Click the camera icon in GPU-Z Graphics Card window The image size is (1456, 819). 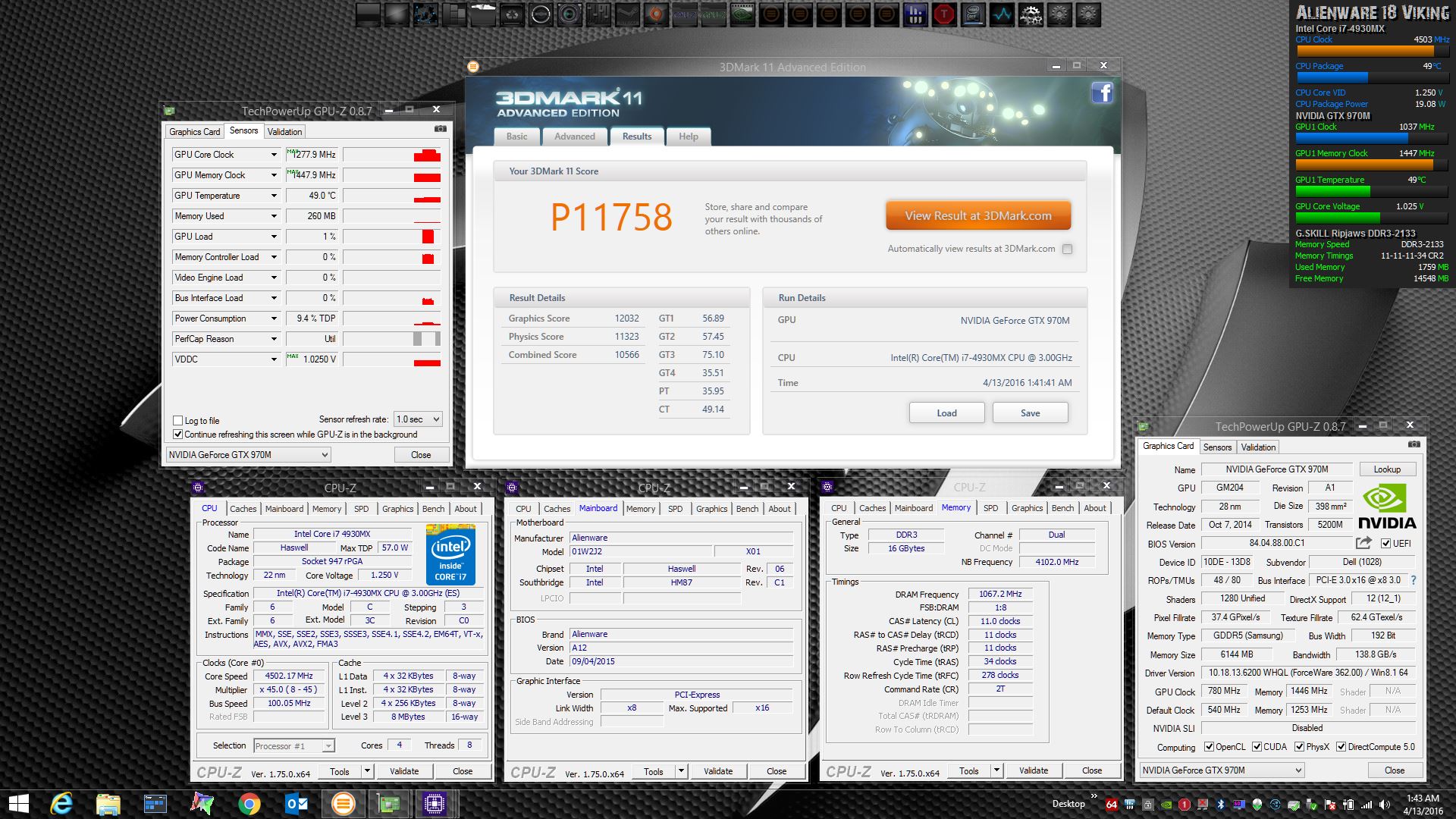point(1414,444)
